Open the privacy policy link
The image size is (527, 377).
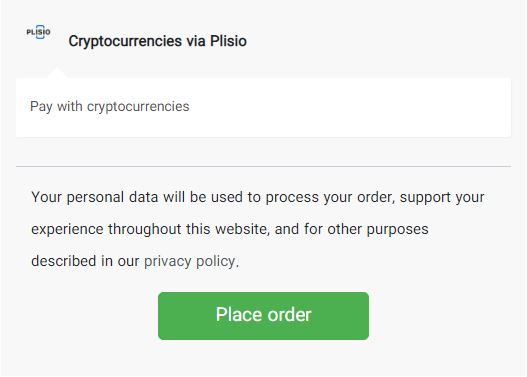pyautogui.click(x=191, y=261)
